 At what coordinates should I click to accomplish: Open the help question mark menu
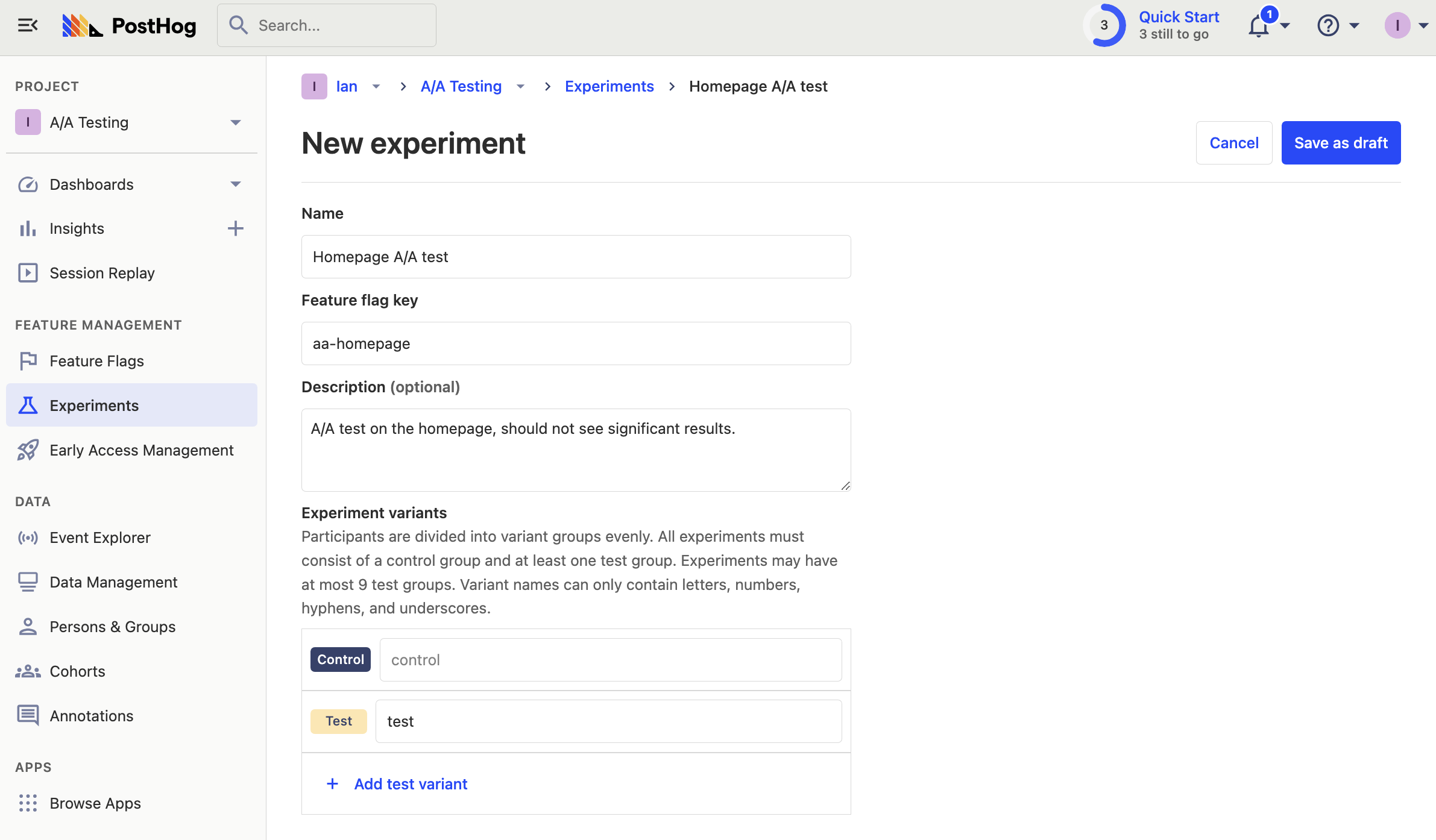[x=1328, y=26]
